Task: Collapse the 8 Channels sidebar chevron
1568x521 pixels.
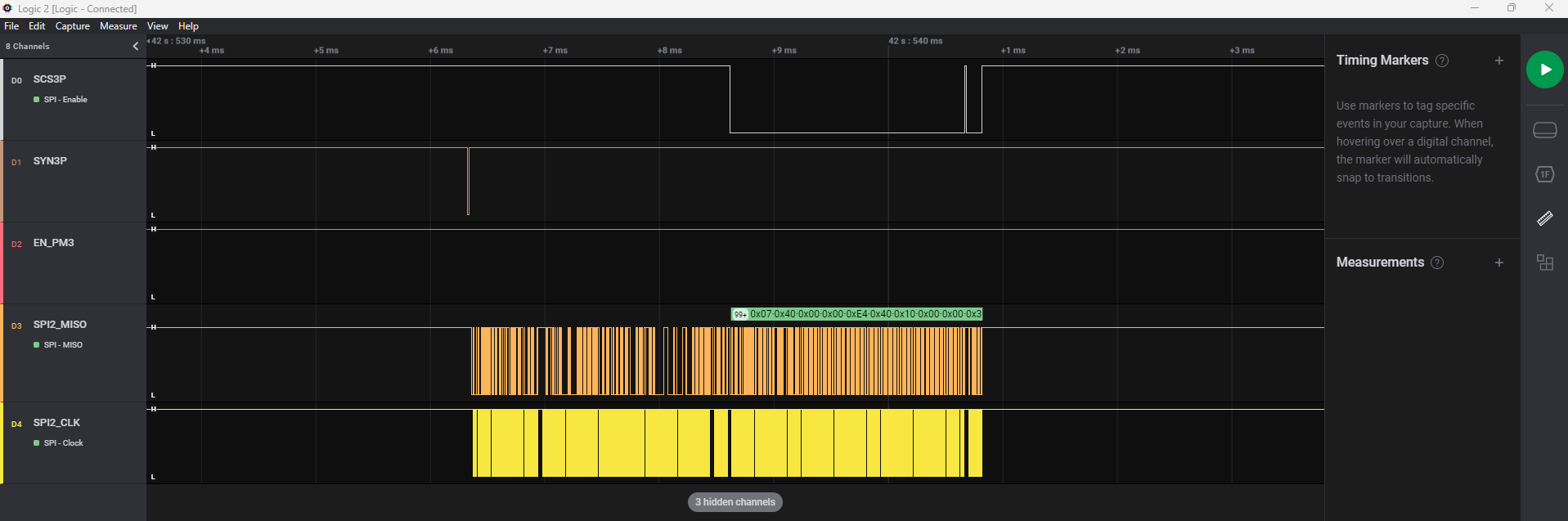Action: pos(136,47)
